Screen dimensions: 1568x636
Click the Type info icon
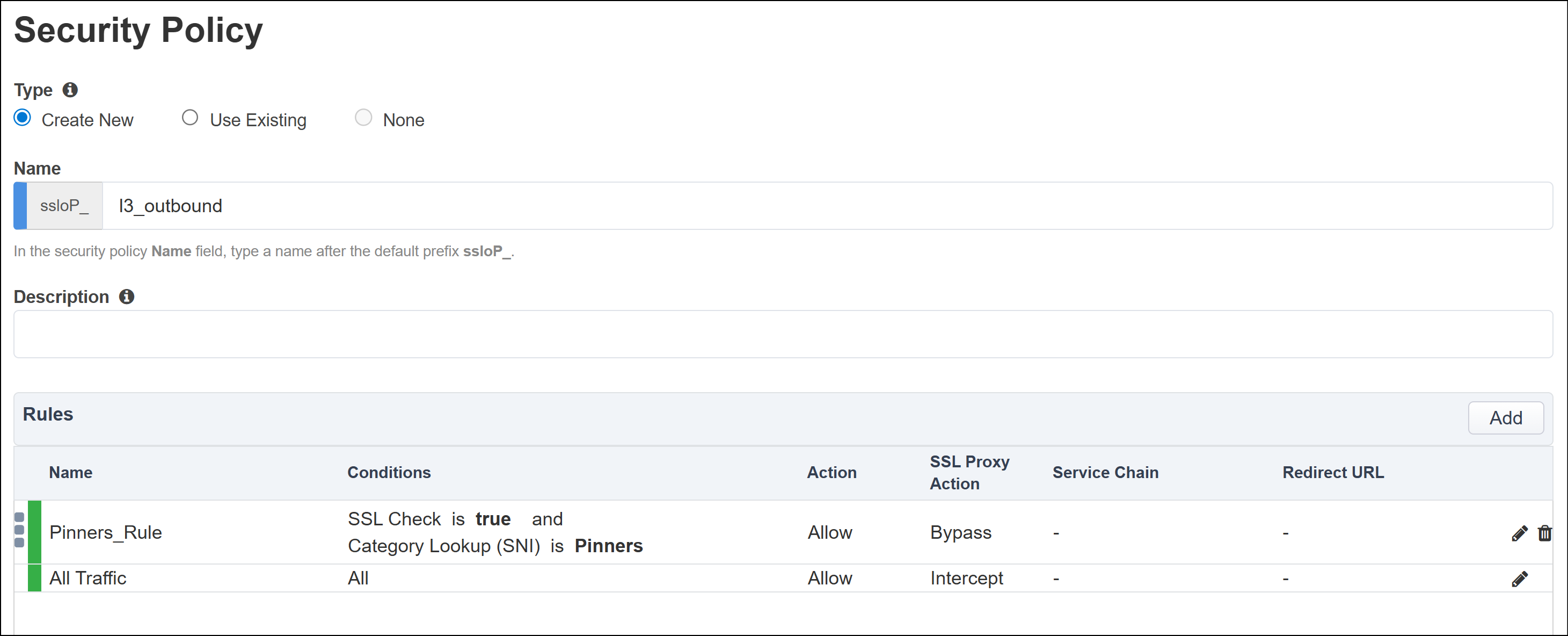pyautogui.click(x=70, y=90)
